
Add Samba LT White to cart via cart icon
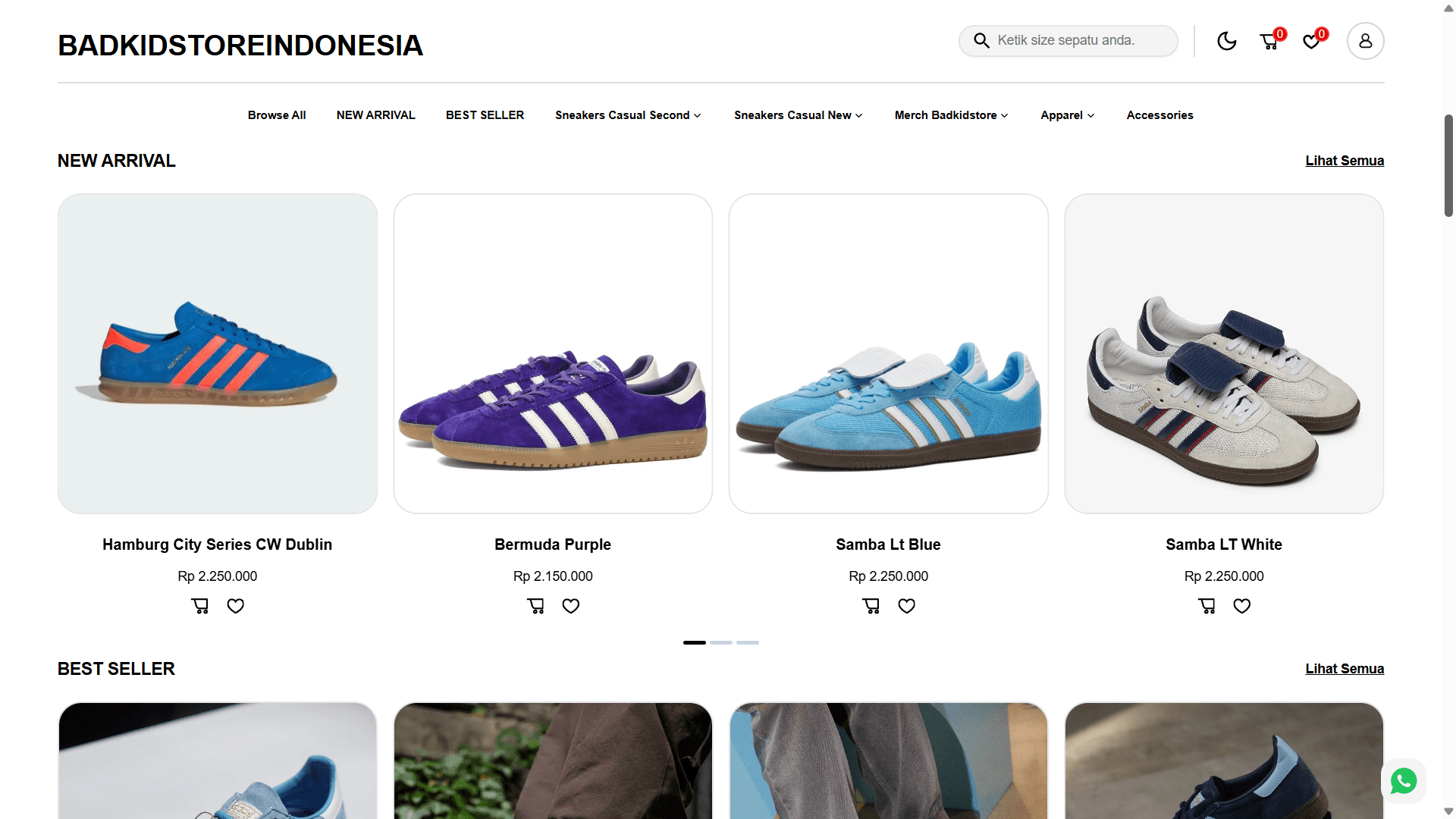click(x=1206, y=605)
